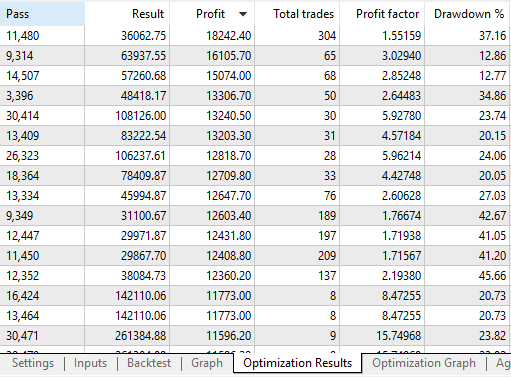Click the Profit column sort arrow

243,14
